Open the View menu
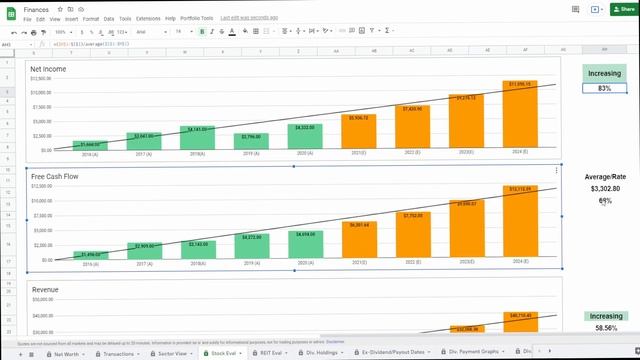This screenshot has height=360, width=640. tap(55, 19)
